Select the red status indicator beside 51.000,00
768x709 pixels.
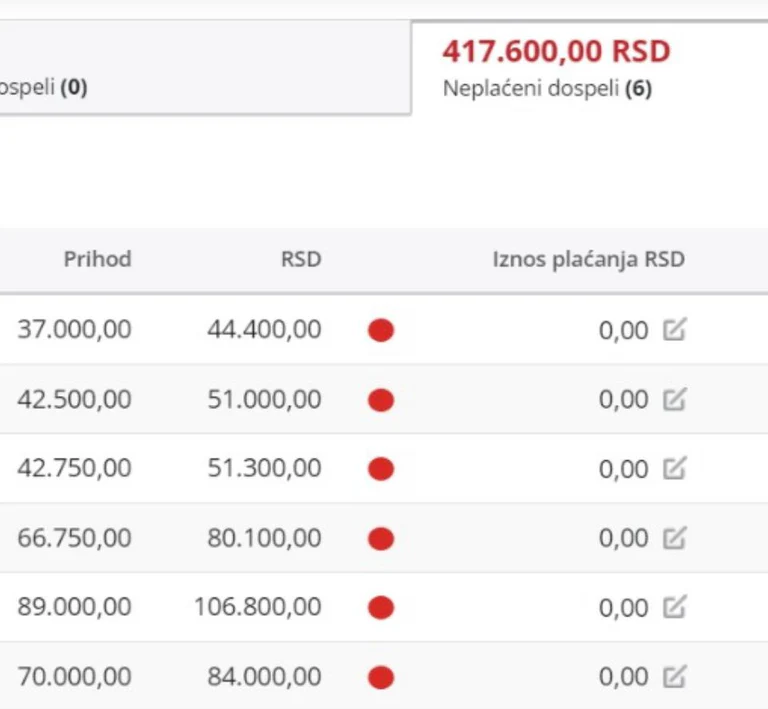pos(381,400)
